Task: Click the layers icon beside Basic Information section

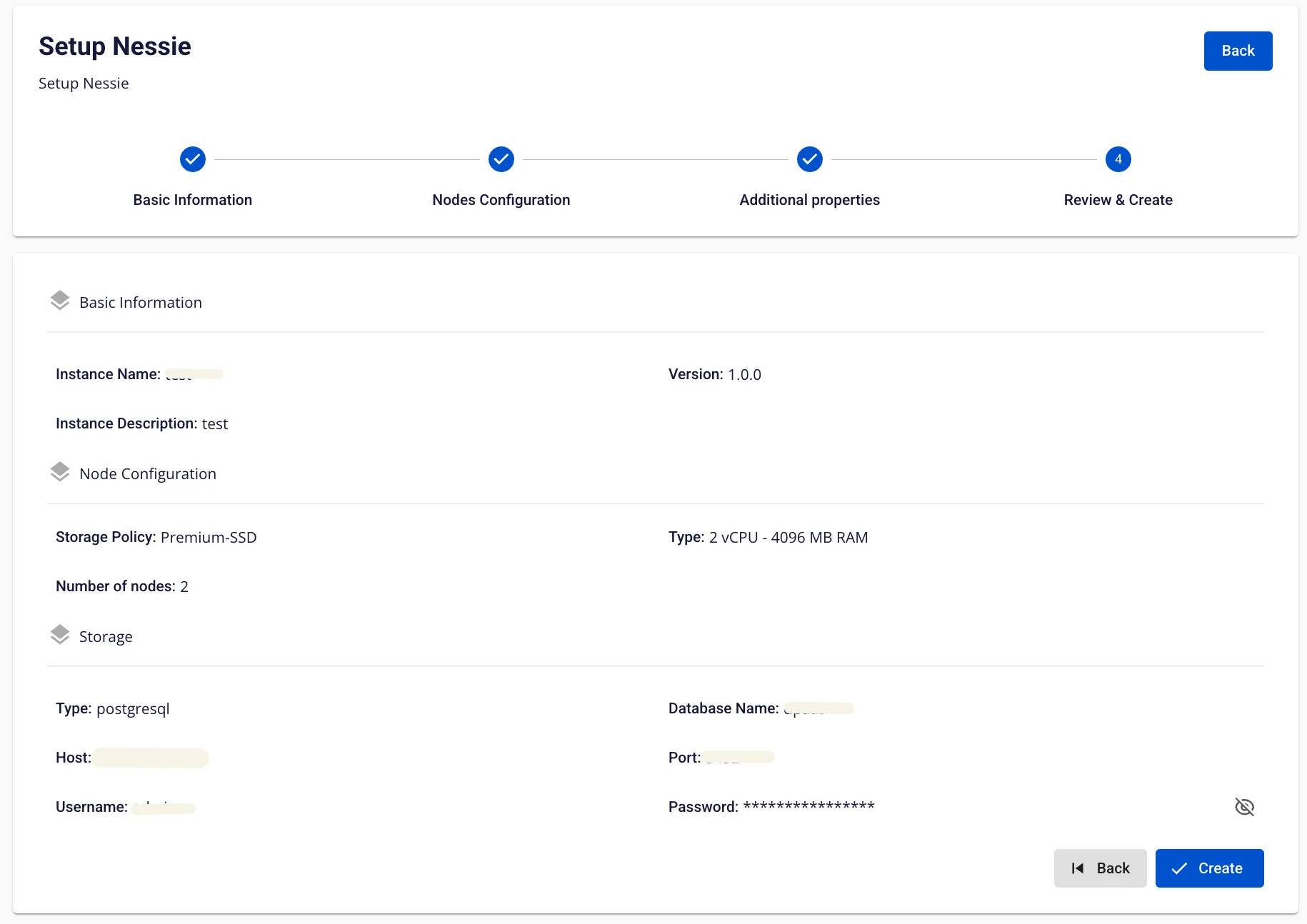Action: tap(60, 301)
